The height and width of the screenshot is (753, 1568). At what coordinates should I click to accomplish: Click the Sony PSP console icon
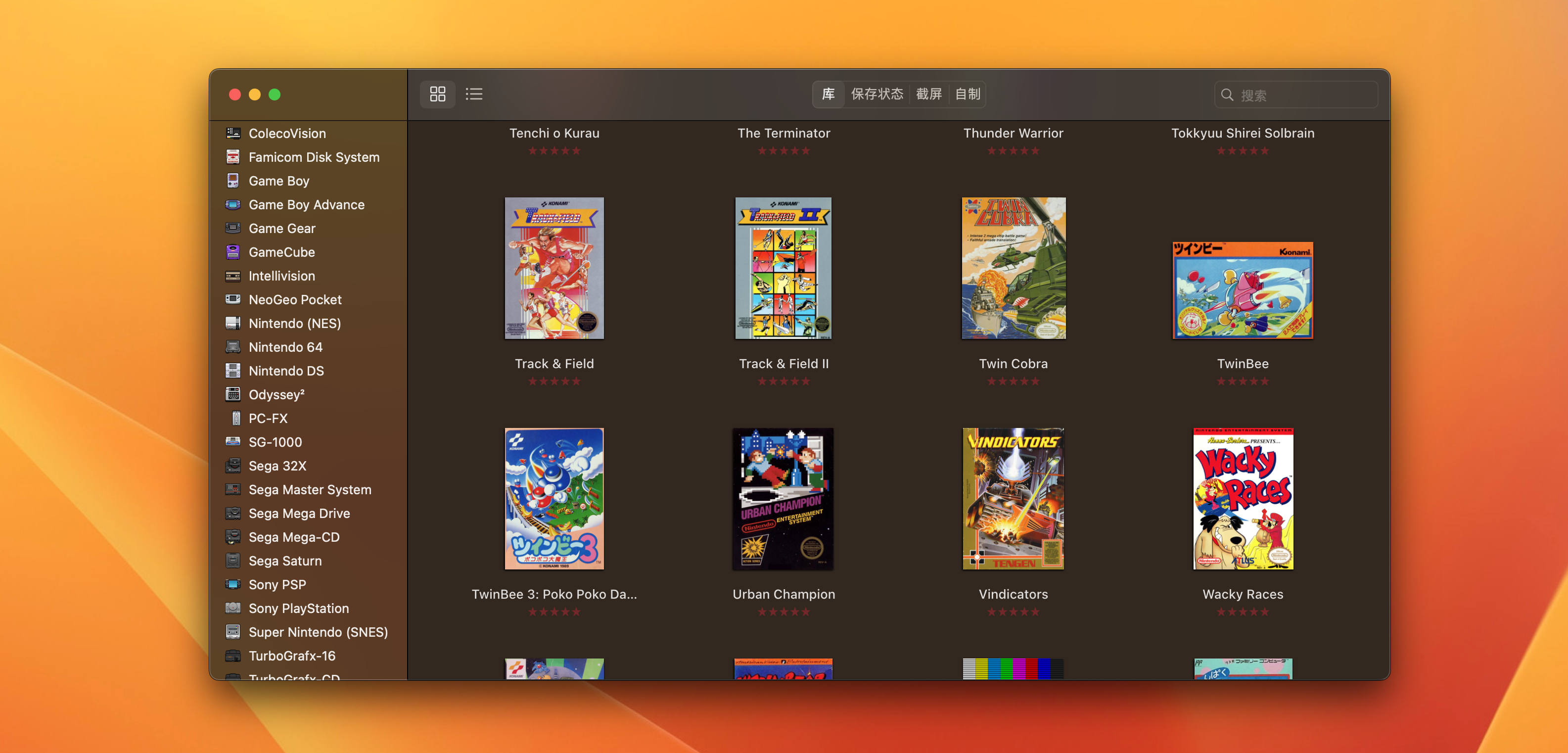[x=232, y=584]
